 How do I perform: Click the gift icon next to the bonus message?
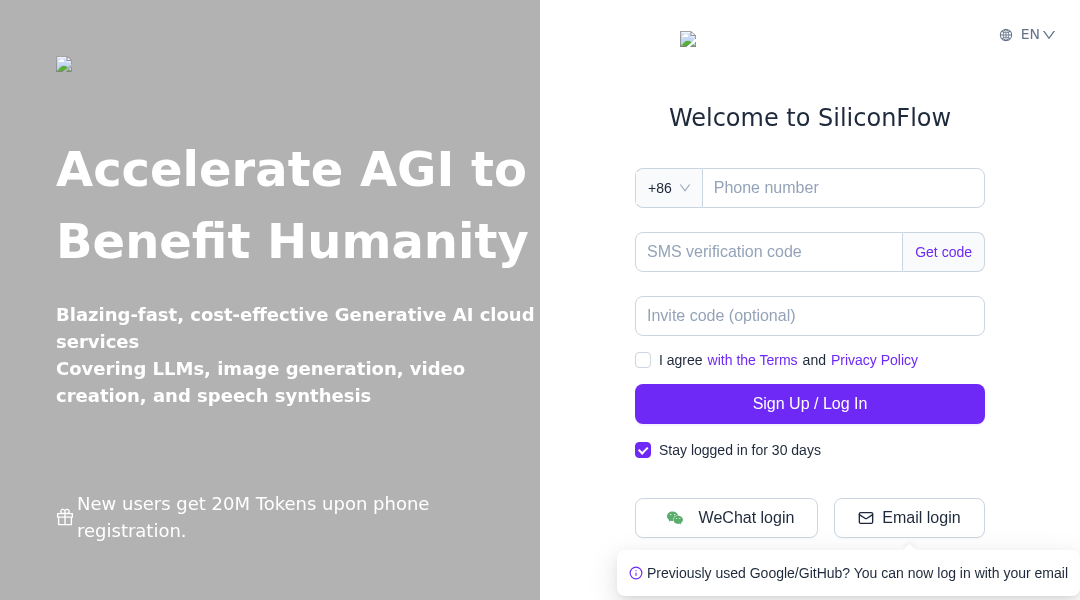(64, 517)
